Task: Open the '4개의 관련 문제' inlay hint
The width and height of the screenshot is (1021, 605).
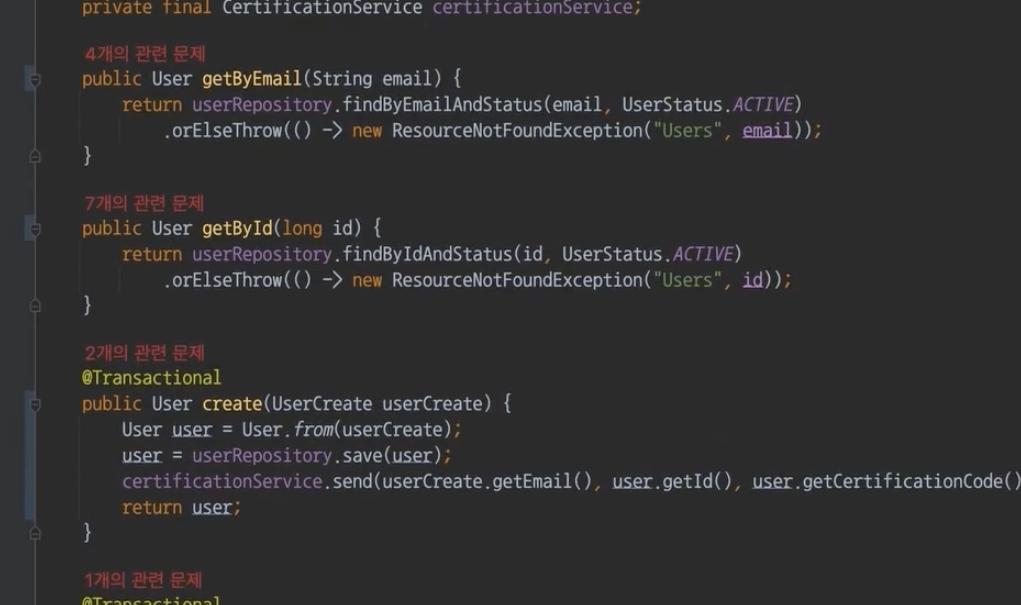Action: (145, 53)
